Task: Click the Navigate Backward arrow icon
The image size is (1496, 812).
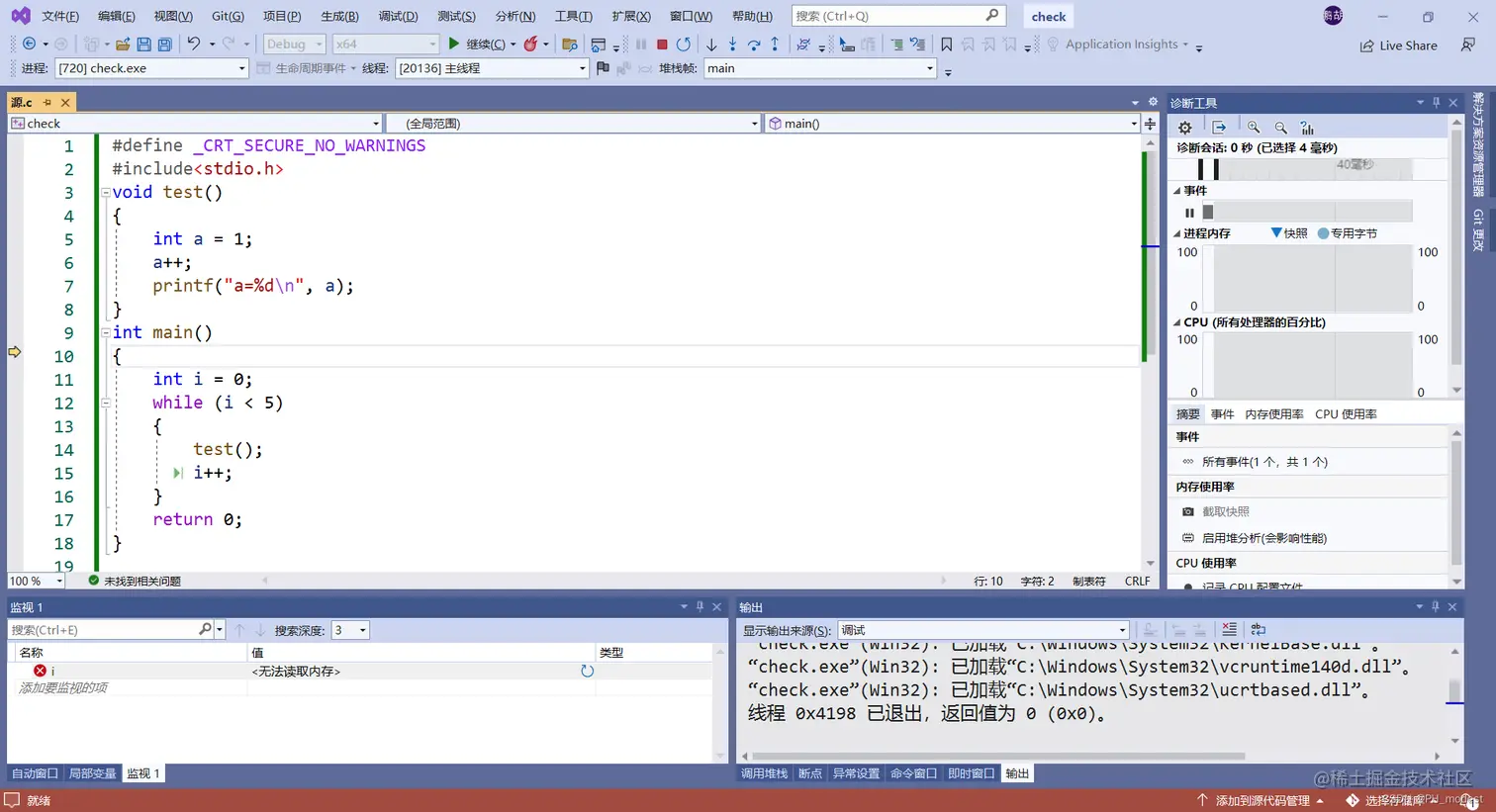Action: coord(29,44)
